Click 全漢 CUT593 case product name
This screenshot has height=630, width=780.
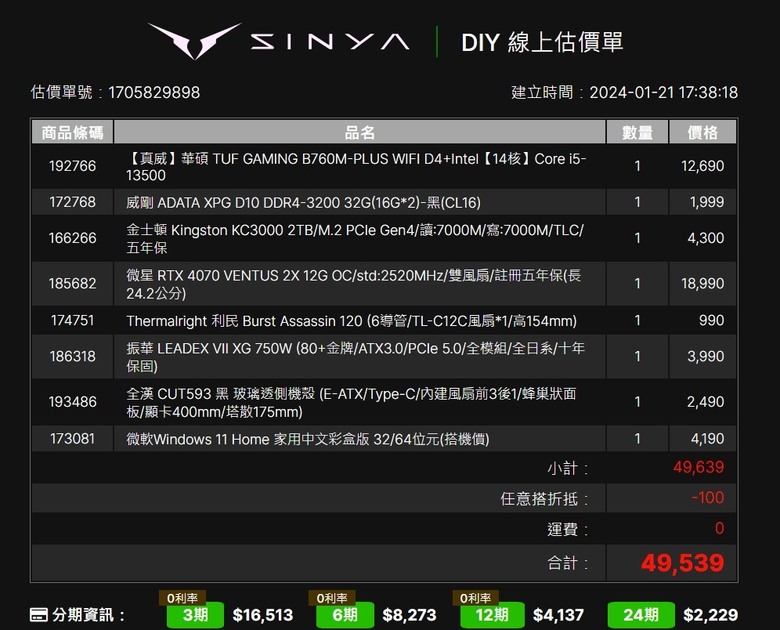point(351,403)
